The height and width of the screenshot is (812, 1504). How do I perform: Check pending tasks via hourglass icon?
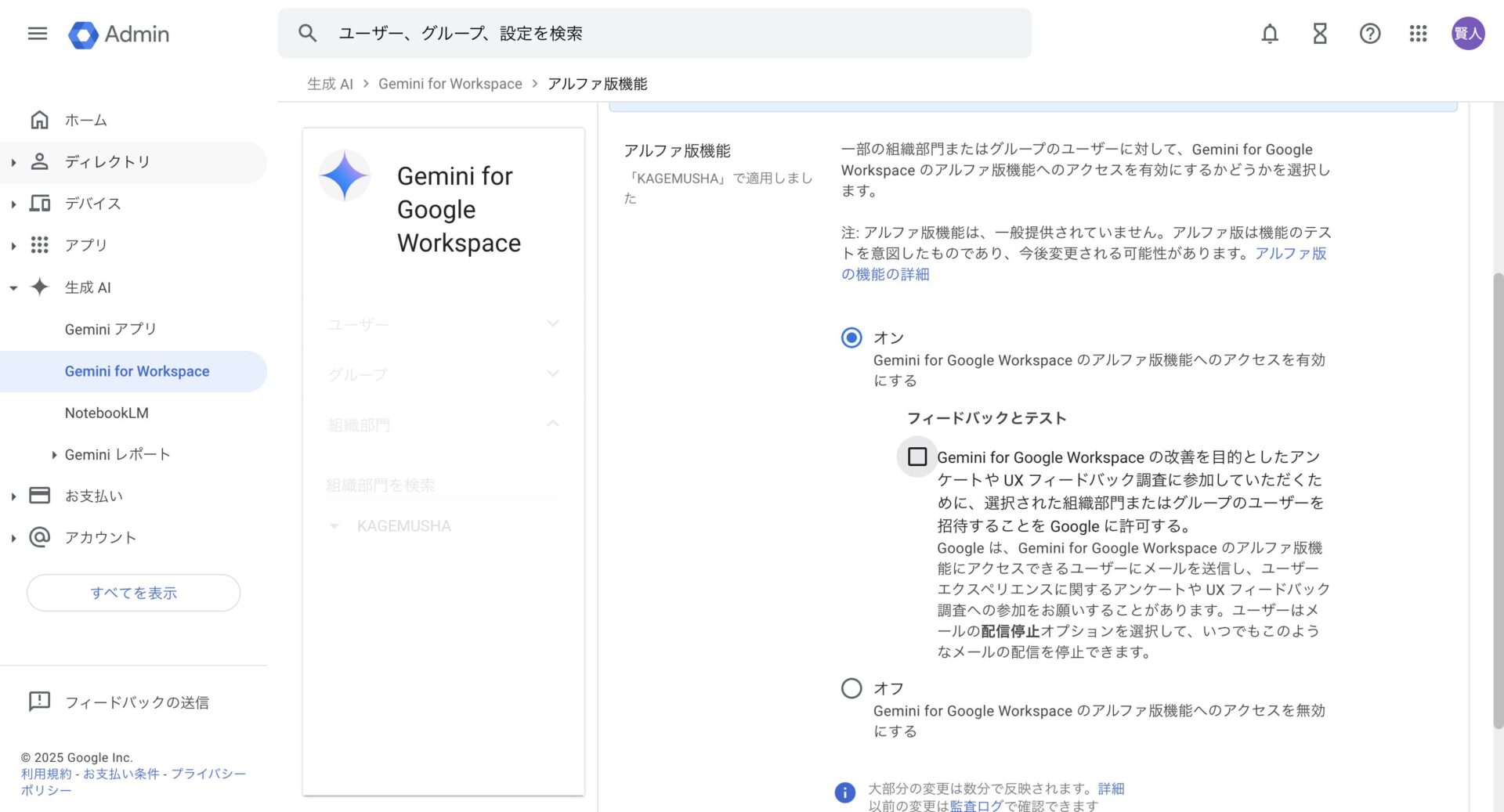tap(1319, 34)
